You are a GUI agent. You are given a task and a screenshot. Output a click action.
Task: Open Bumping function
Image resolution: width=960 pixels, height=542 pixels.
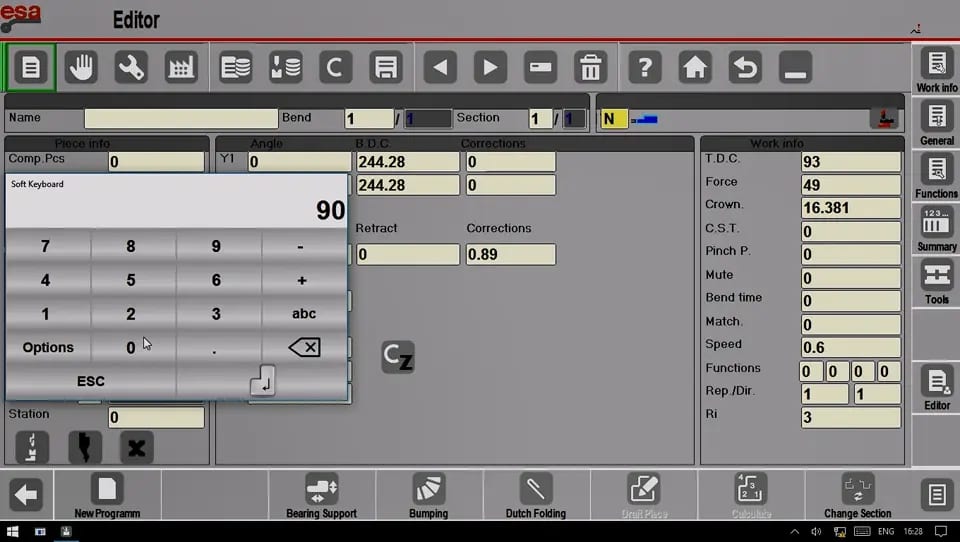[429, 495]
